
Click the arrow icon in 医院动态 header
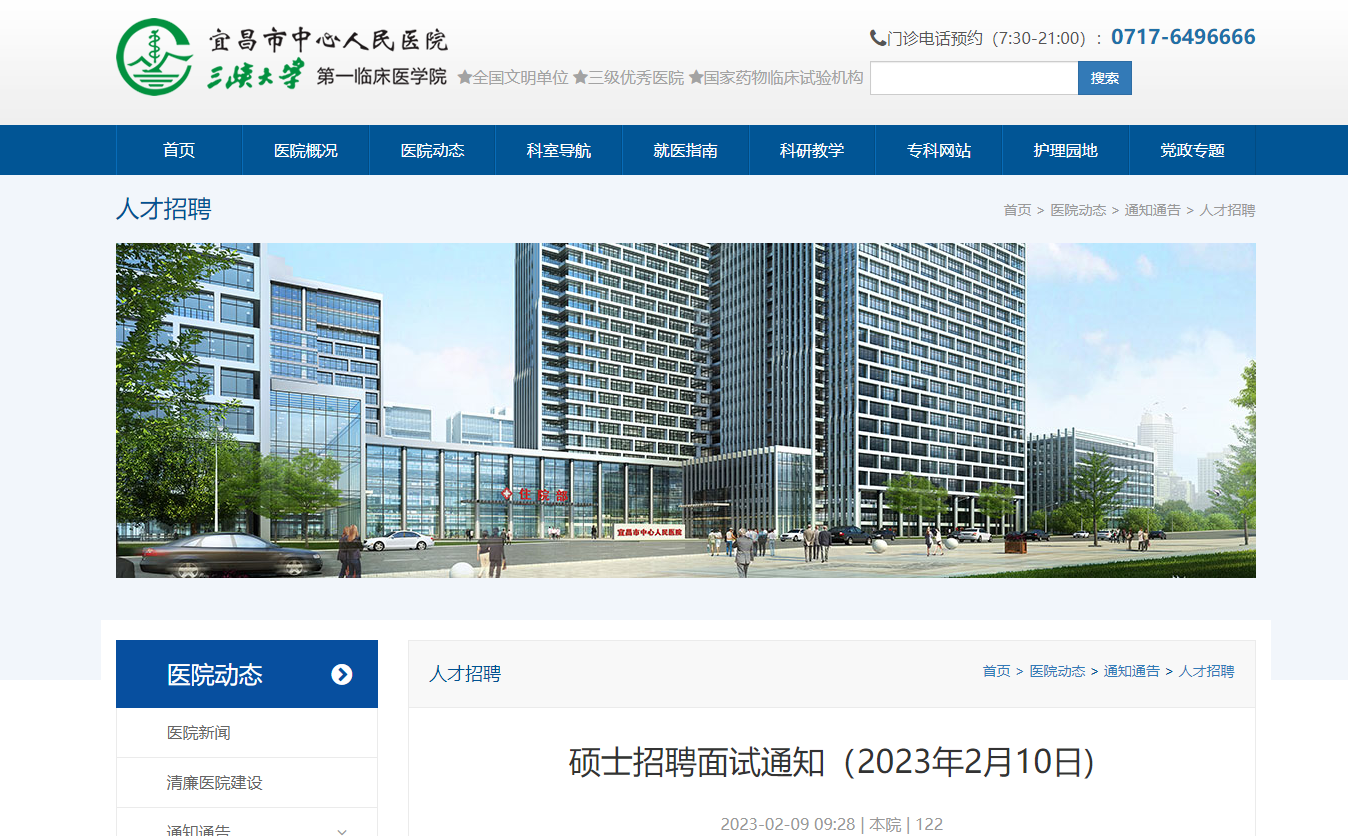pyautogui.click(x=342, y=675)
